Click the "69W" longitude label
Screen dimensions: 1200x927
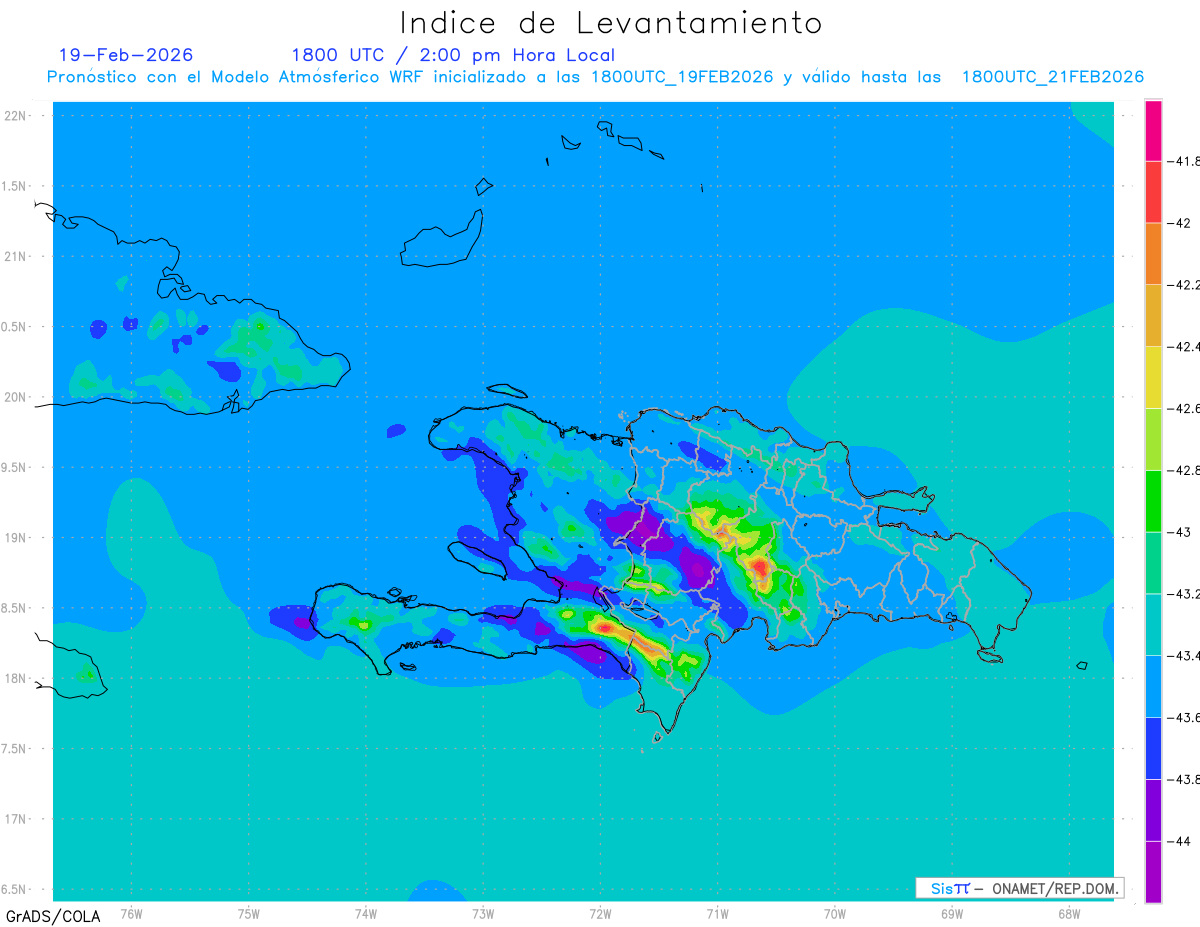[x=952, y=914]
